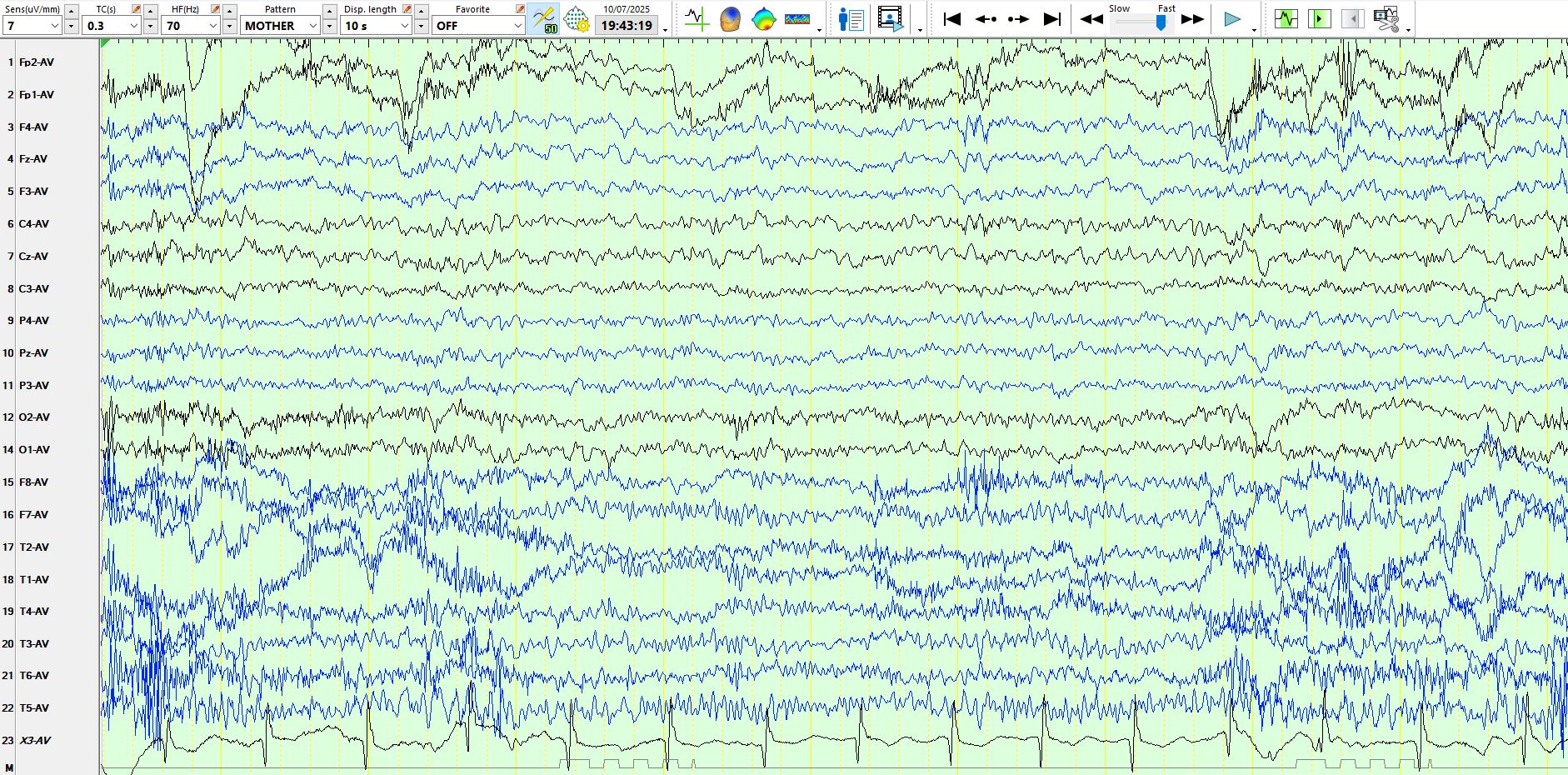Click the gray backward marker icon
Screen dimensions: 1568x775
tap(1353, 18)
